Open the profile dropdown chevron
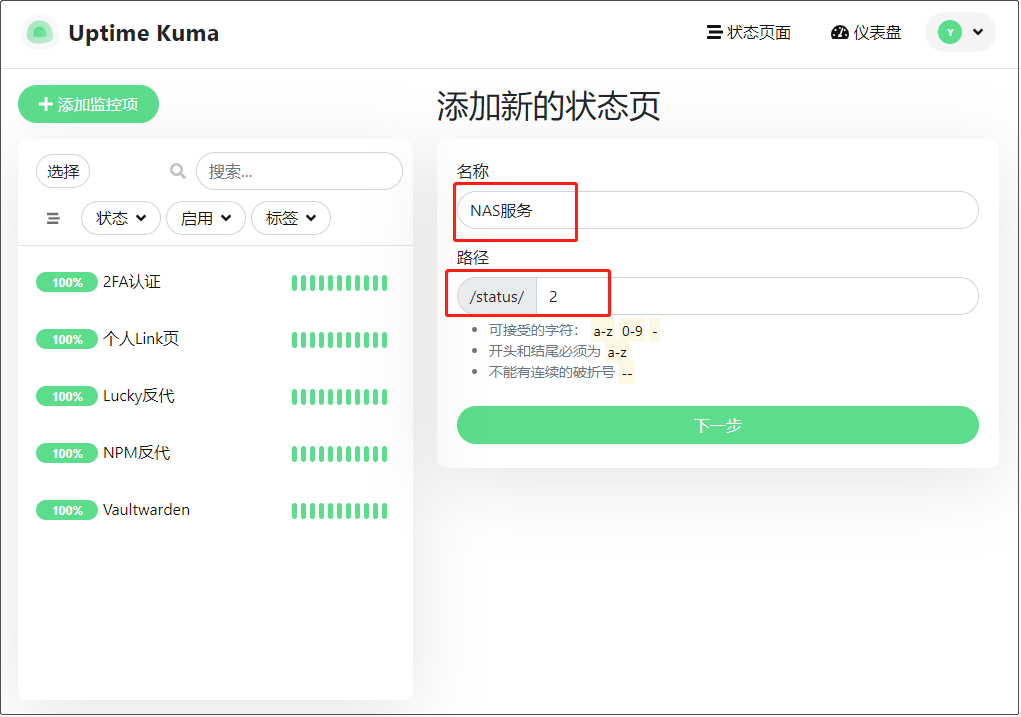The height and width of the screenshot is (717, 1021). (978, 32)
